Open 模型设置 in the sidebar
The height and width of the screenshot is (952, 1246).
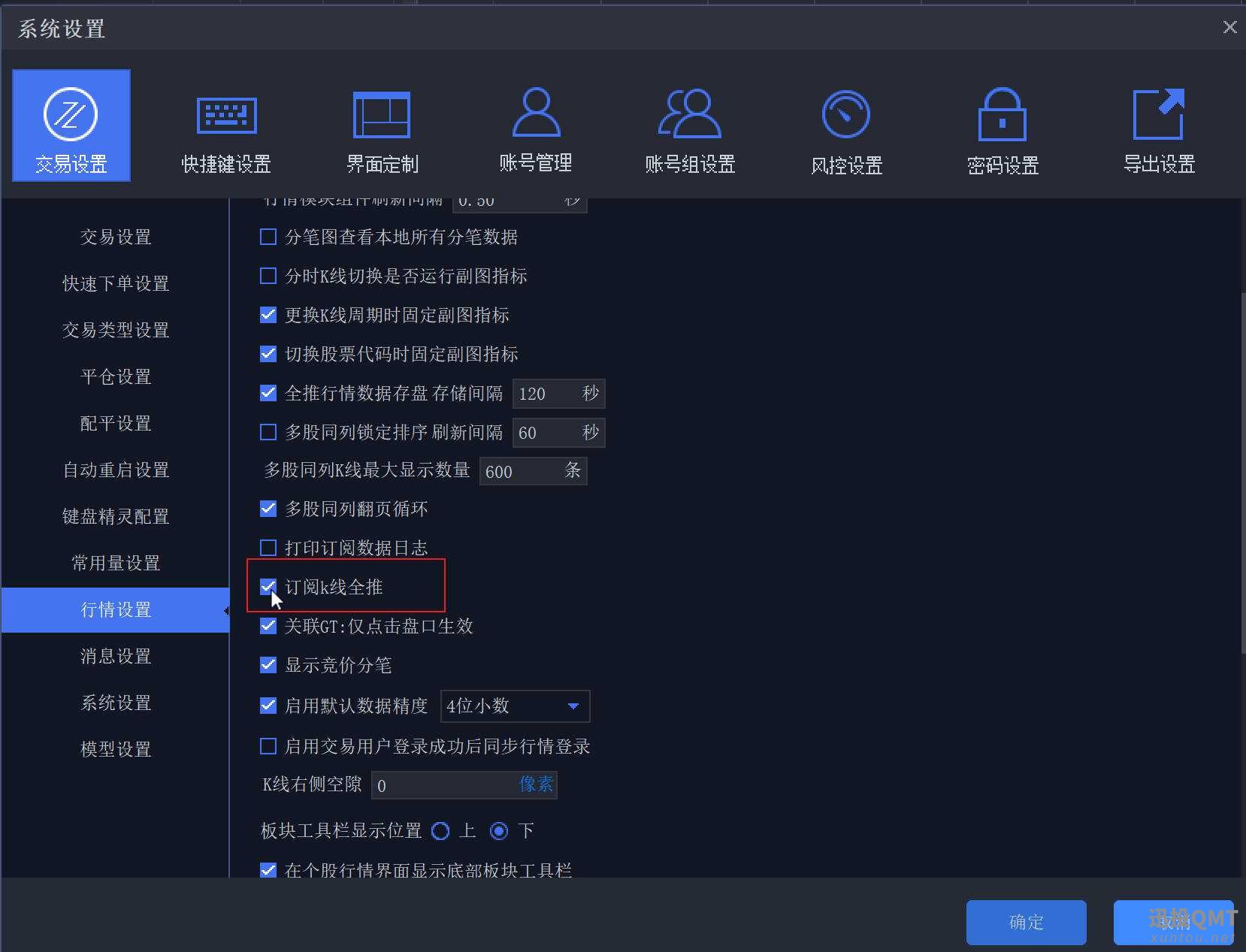coord(116,750)
